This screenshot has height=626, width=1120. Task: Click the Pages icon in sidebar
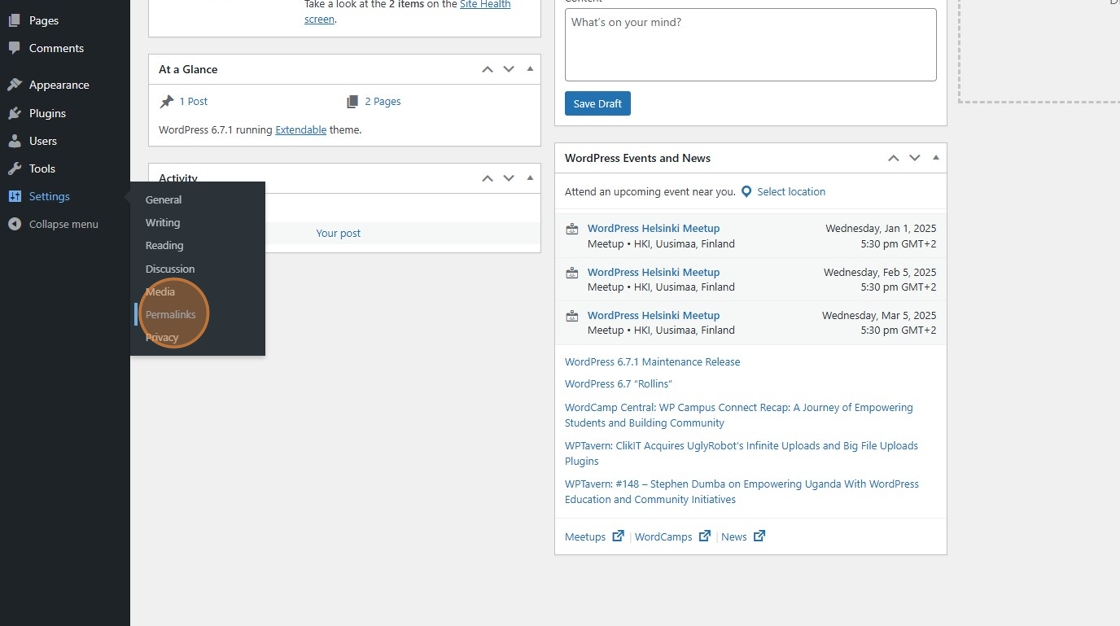click(x=14, y=21)
